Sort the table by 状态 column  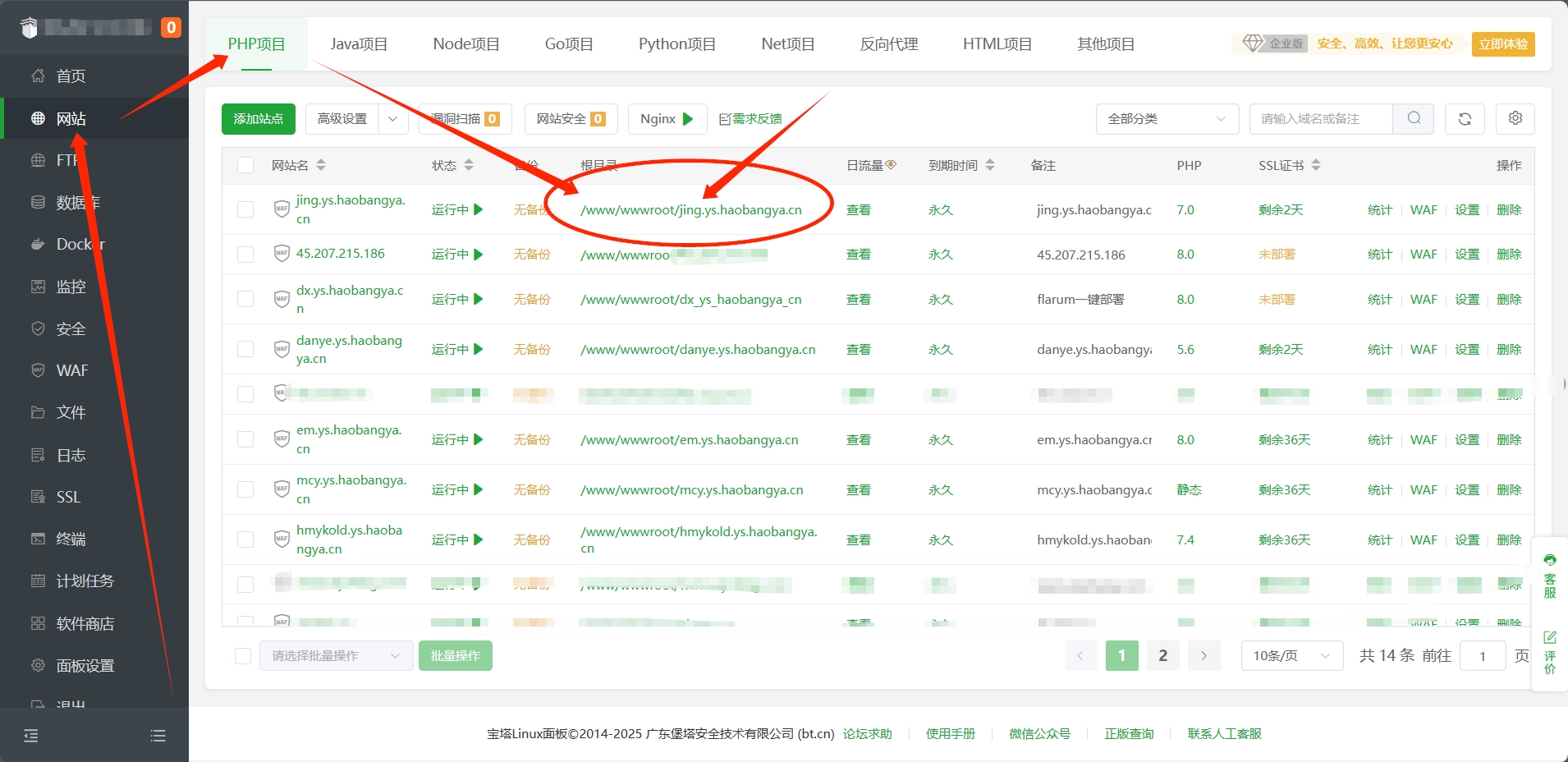point(469,165)
